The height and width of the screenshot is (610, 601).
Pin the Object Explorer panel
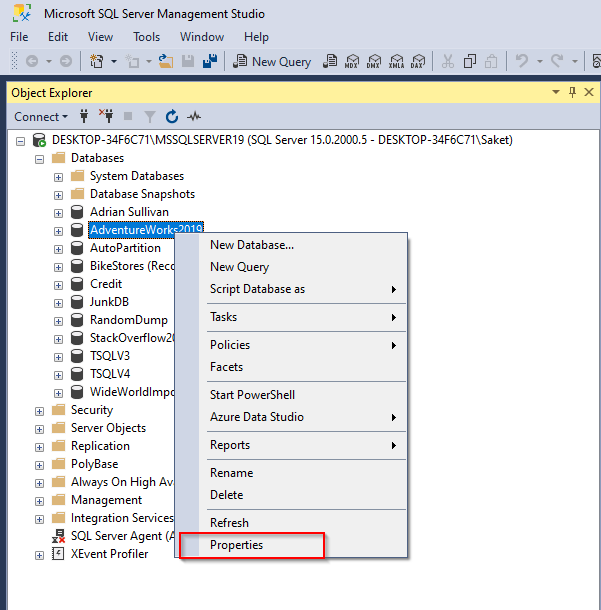pyautogui.click(x=572, y=92)
